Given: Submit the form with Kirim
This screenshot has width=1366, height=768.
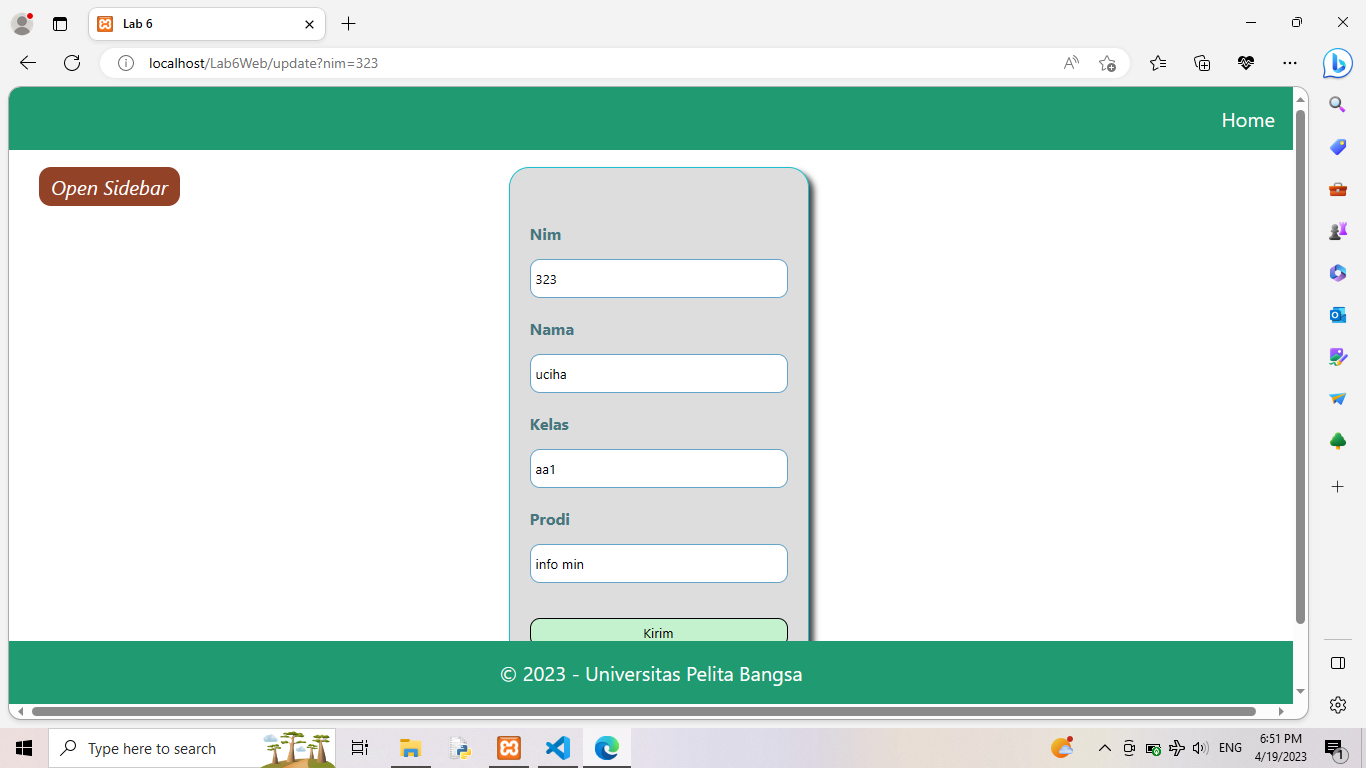Looking at the screenshot, I should [658, 632].
